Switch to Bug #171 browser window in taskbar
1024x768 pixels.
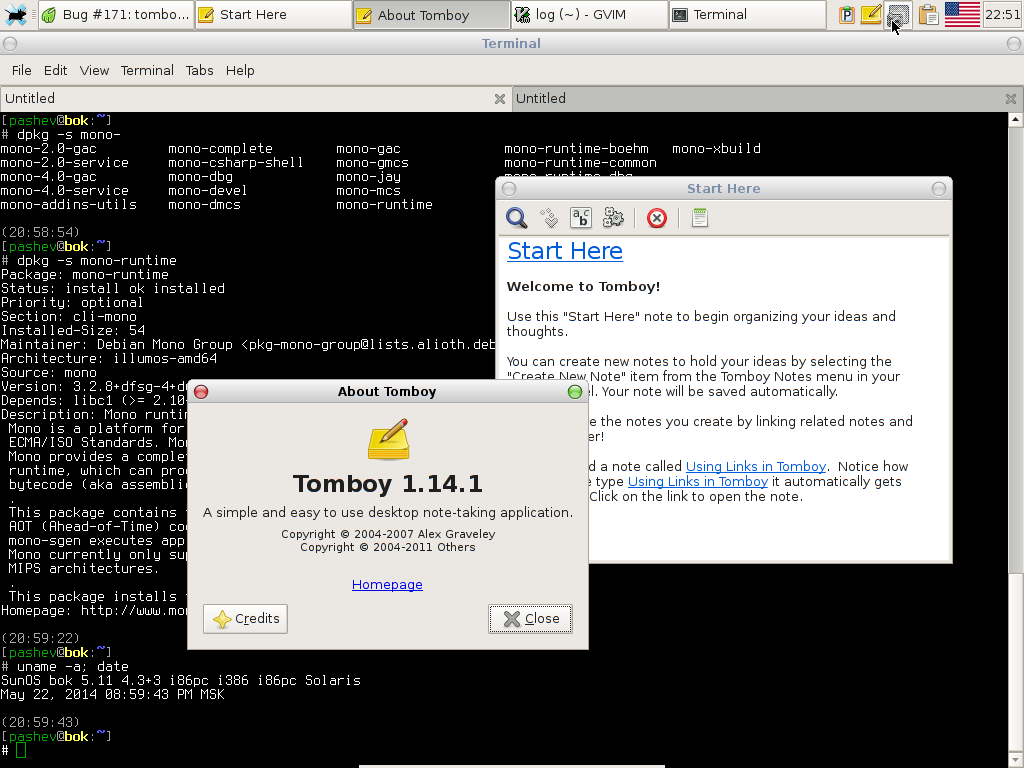tap(116, 14)
